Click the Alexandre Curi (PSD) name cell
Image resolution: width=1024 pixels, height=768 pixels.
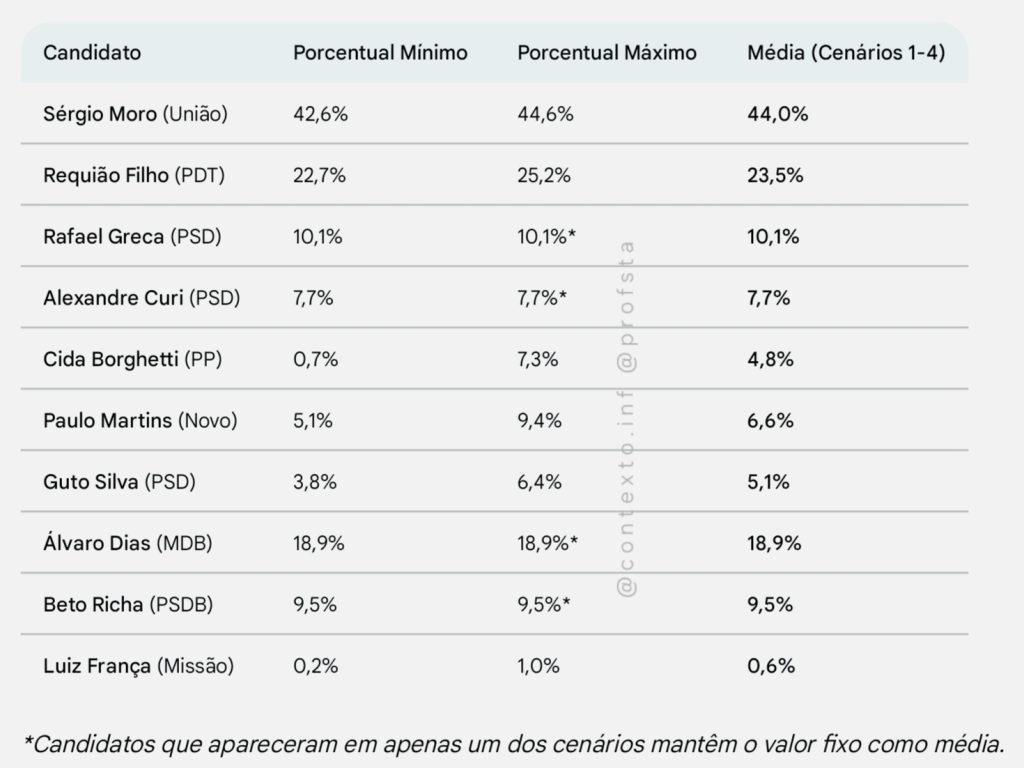pos(142,298)
